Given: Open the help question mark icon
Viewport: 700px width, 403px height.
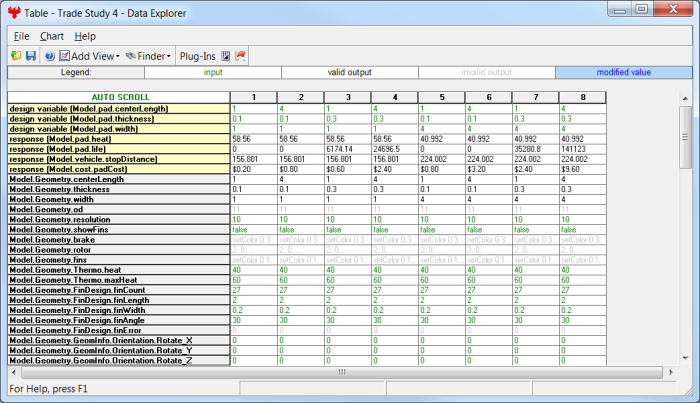Looking at the screenshot, I should pyautogui.click(x=49, y=56).
